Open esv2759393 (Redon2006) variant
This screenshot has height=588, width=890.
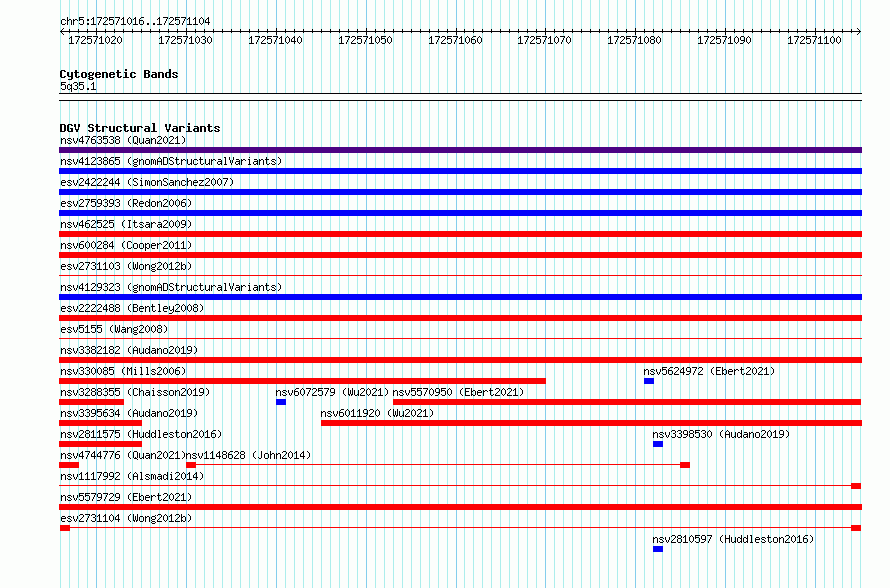(126, 203)
